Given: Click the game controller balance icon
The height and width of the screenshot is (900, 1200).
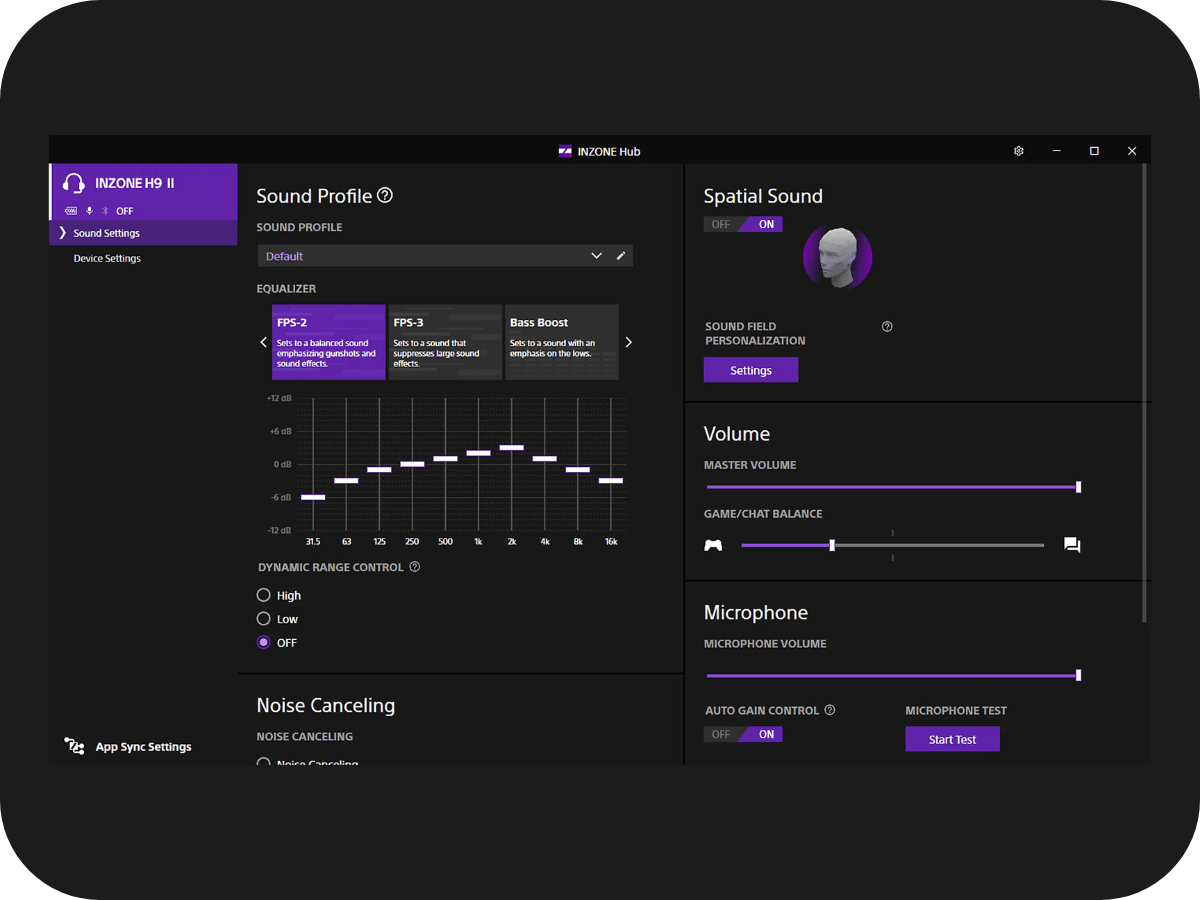Looking at the screenshot, I should [x=713, y=545].
